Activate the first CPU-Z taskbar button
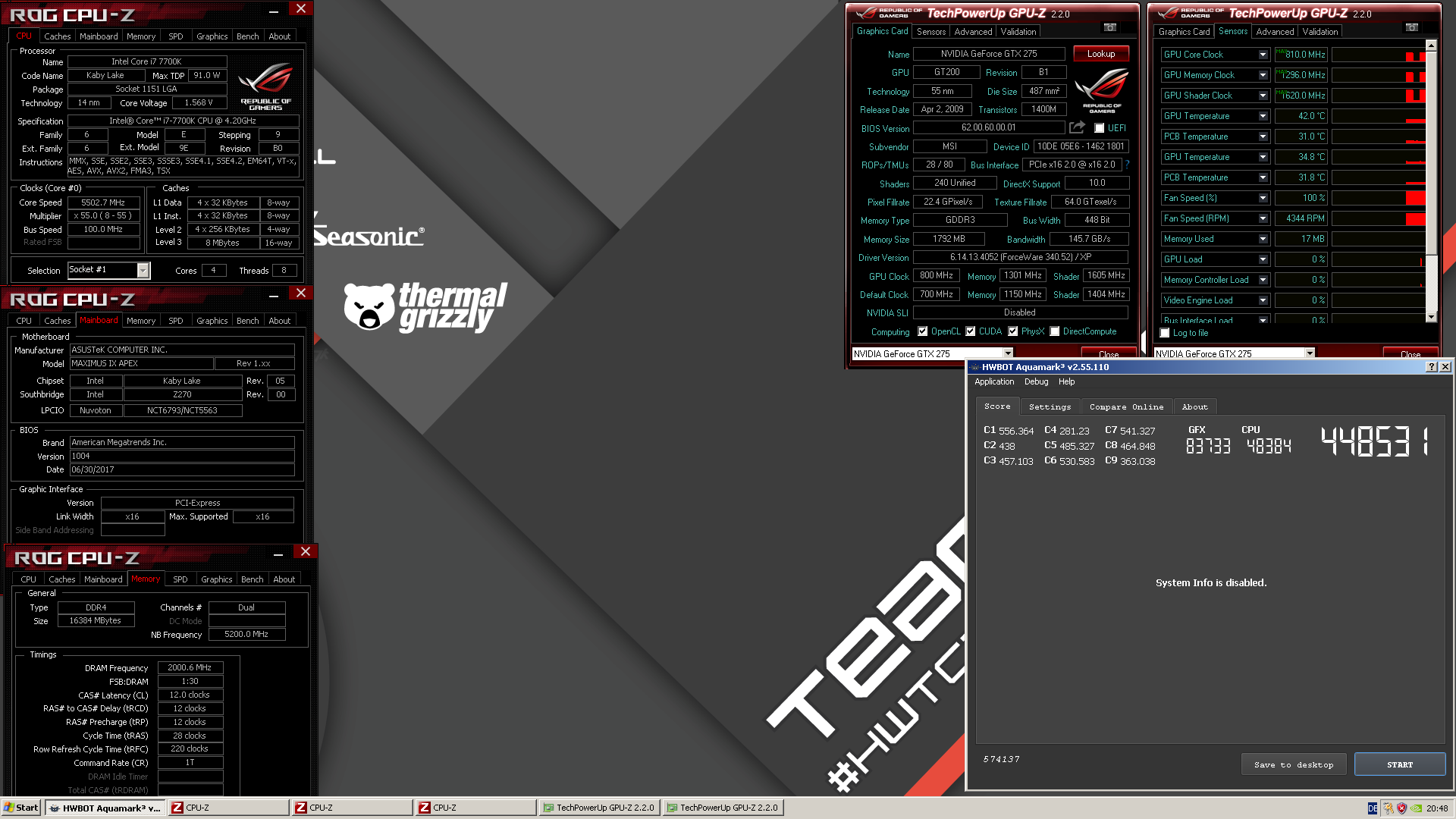Screen dimensions: 1456x819 point(228,808)
